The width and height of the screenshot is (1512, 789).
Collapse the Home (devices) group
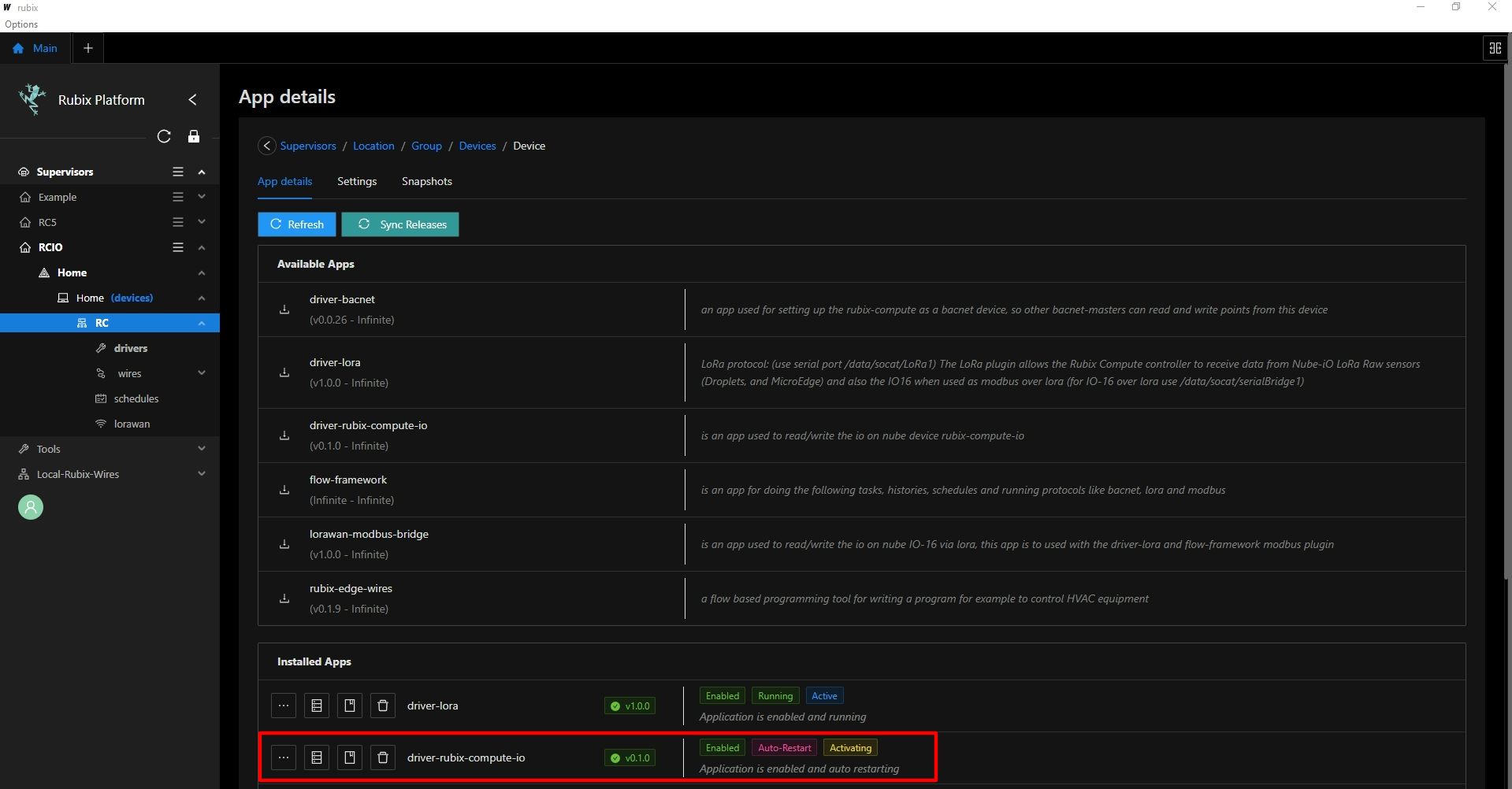click(x=202, y=298)
